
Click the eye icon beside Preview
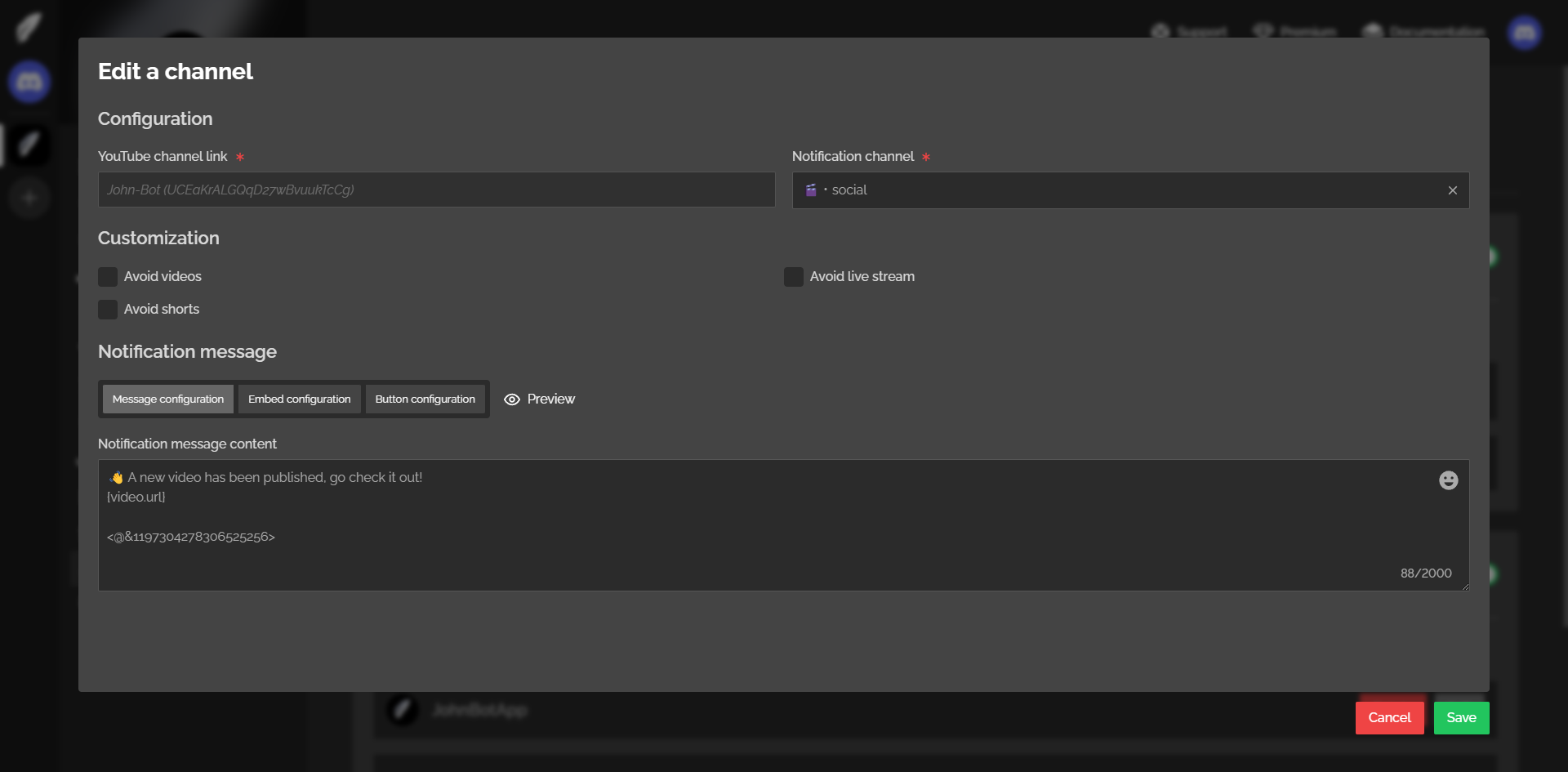[512, 399]
